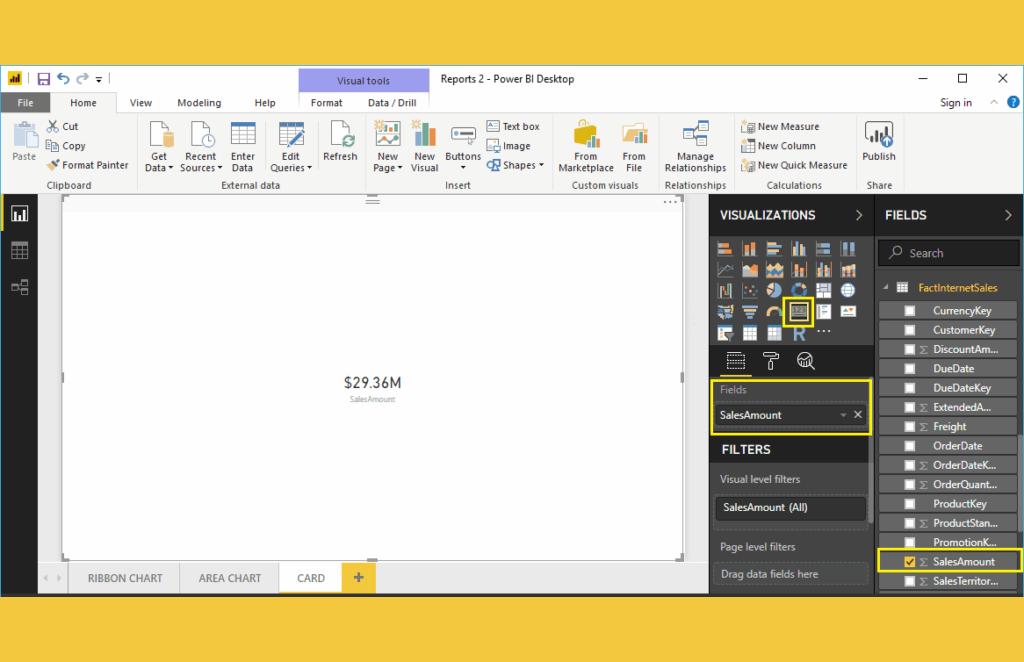Enable the CurrencyKey field checkbox

(x=909, y=311)
